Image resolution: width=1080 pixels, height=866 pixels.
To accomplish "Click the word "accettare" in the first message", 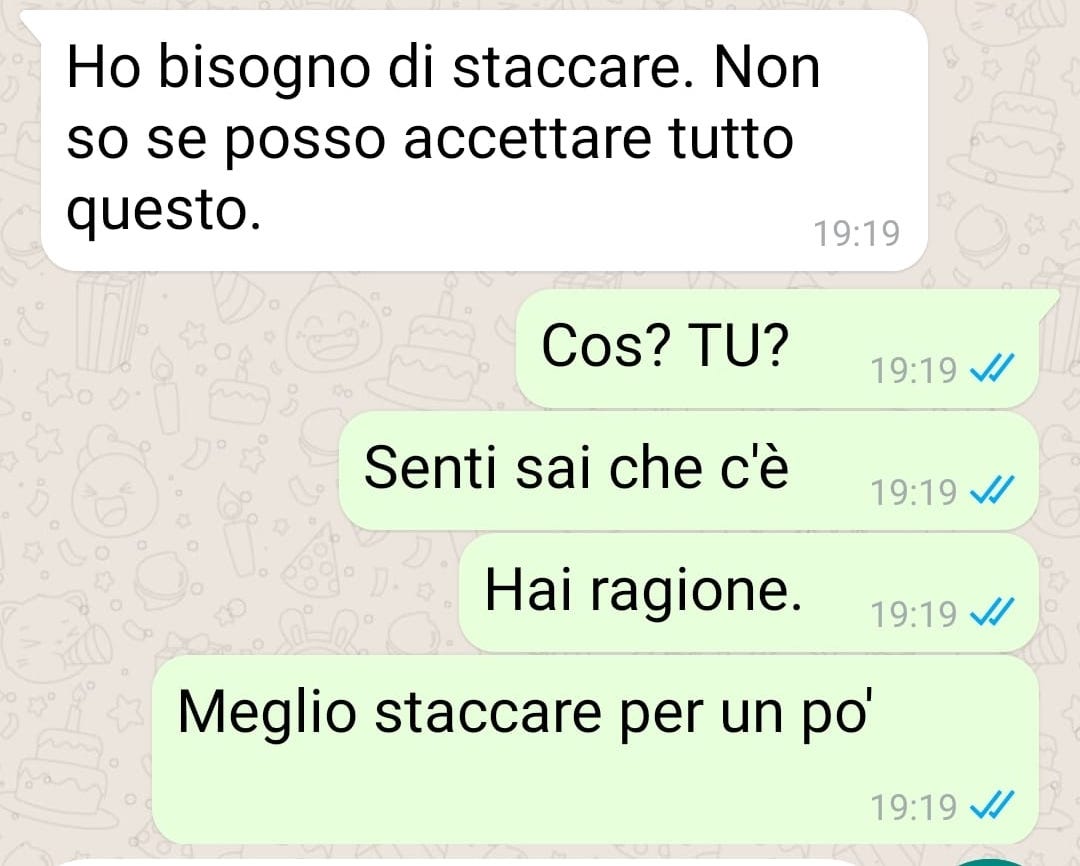I will click(x=527, y=138).
